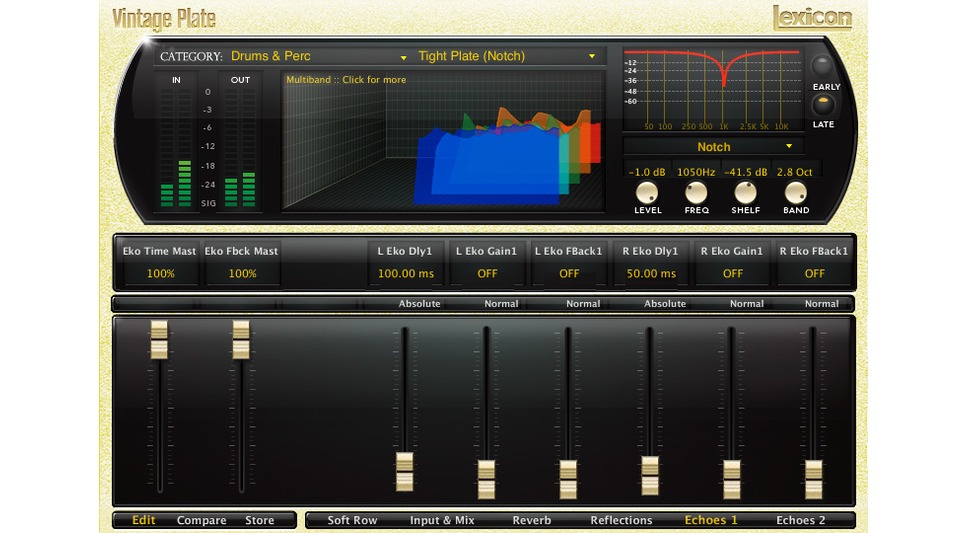Click the L Eko Dly1 100.00 ms value

point(406,273)
